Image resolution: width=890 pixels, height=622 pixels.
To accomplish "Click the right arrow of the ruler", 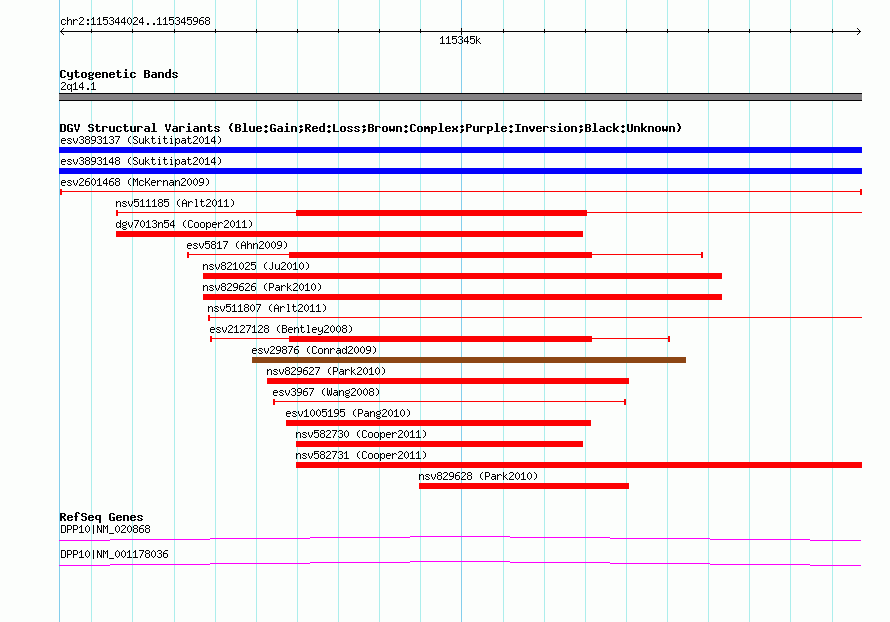I will 858,32.
